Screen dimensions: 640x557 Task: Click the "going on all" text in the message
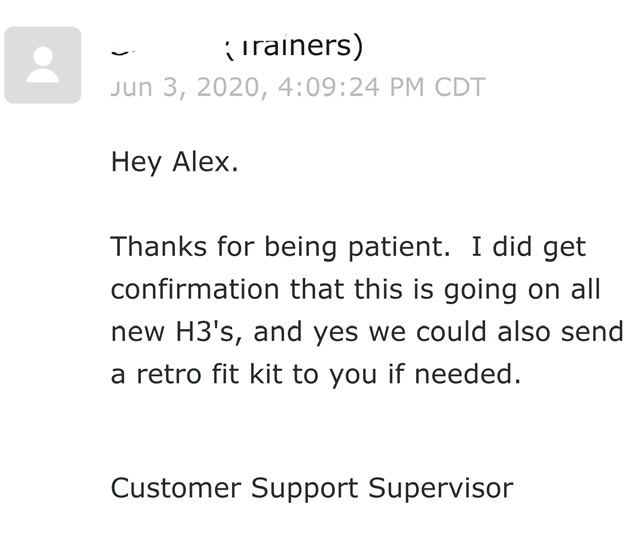pos(522,290)
